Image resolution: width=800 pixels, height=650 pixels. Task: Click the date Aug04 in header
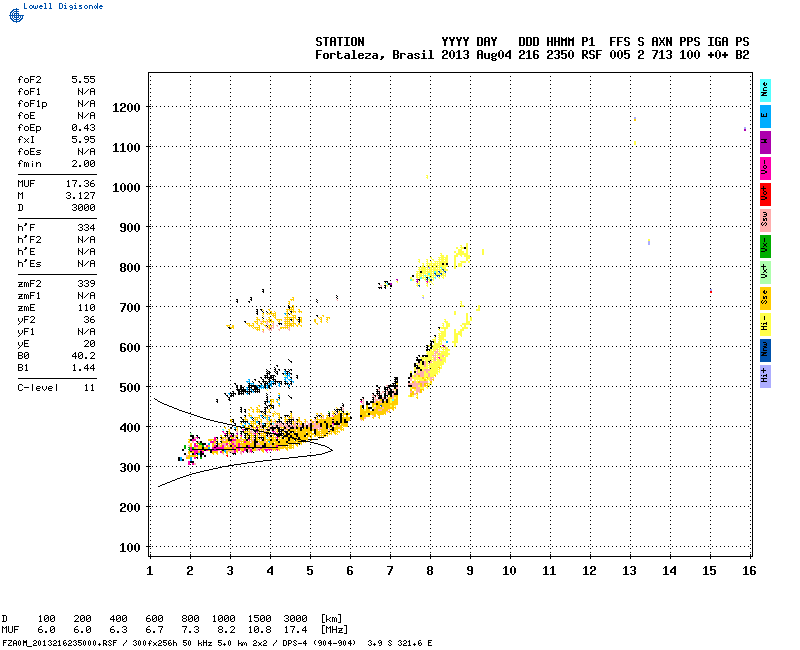493,55
